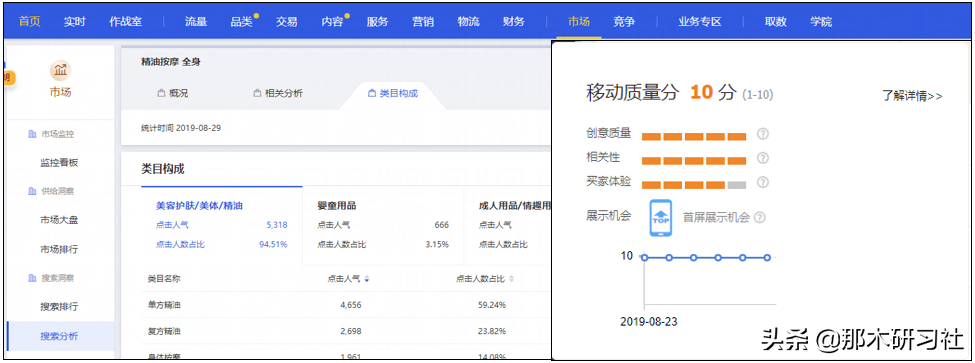Open the 取数 navigation item
The height and width of the screenshot is (363, 975).
point(775,22)
